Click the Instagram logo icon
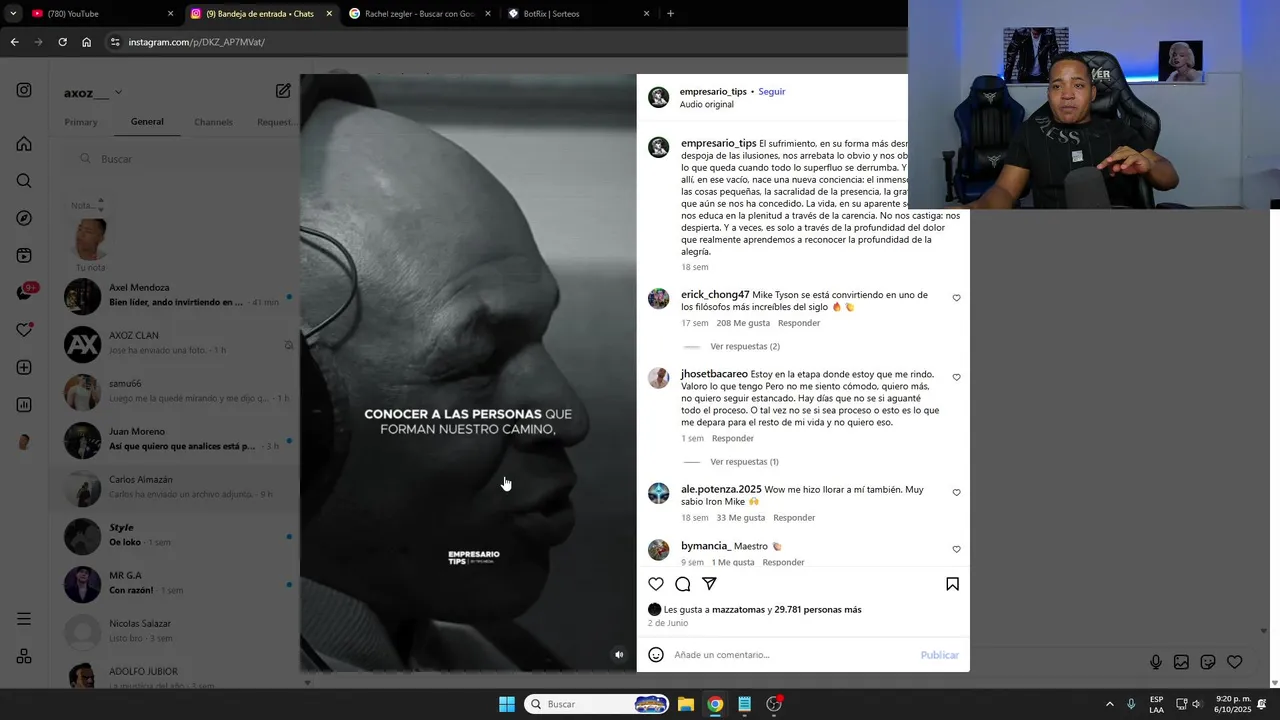 [24, 90]
